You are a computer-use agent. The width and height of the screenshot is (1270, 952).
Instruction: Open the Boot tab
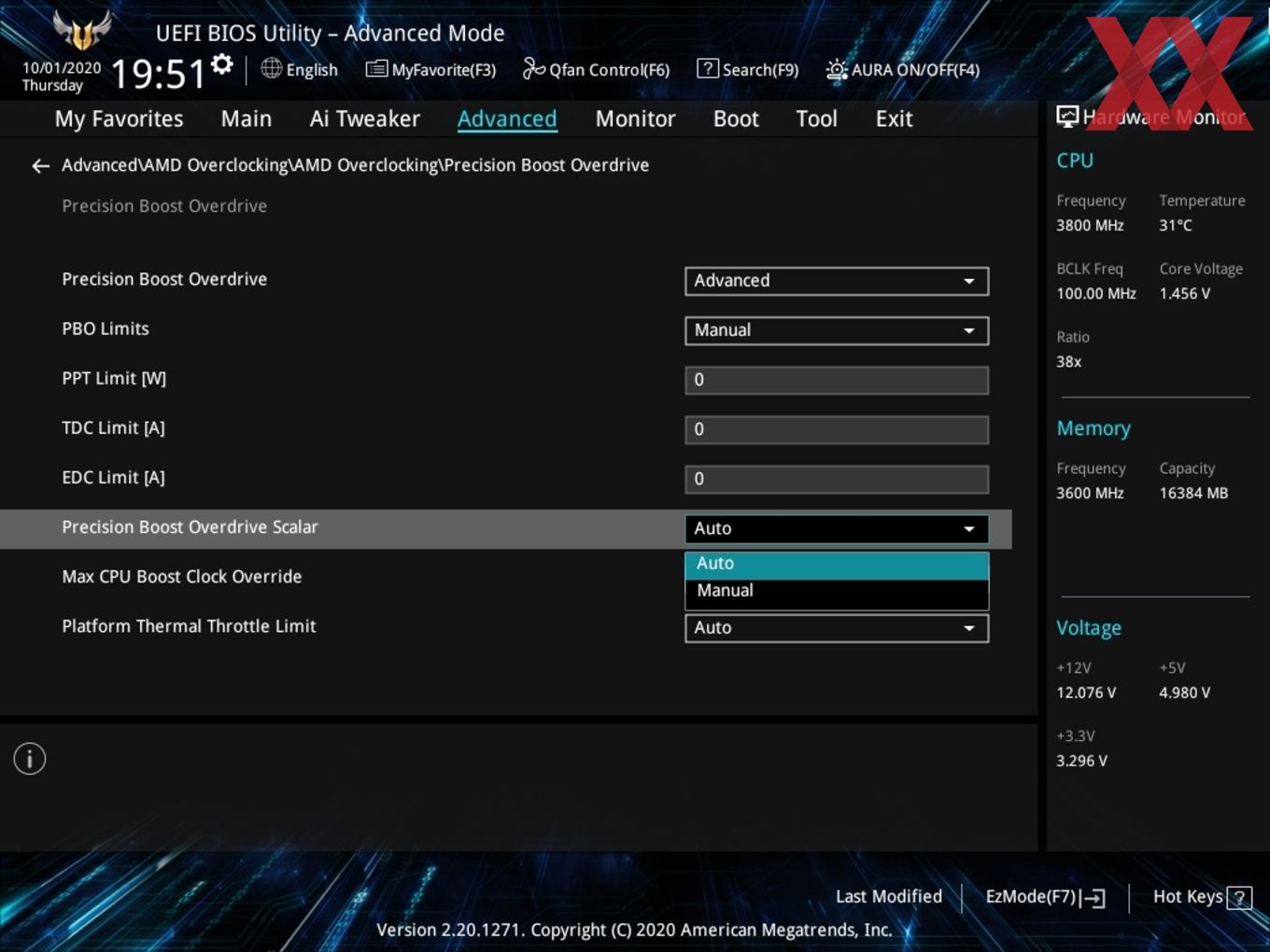point(736,119)
